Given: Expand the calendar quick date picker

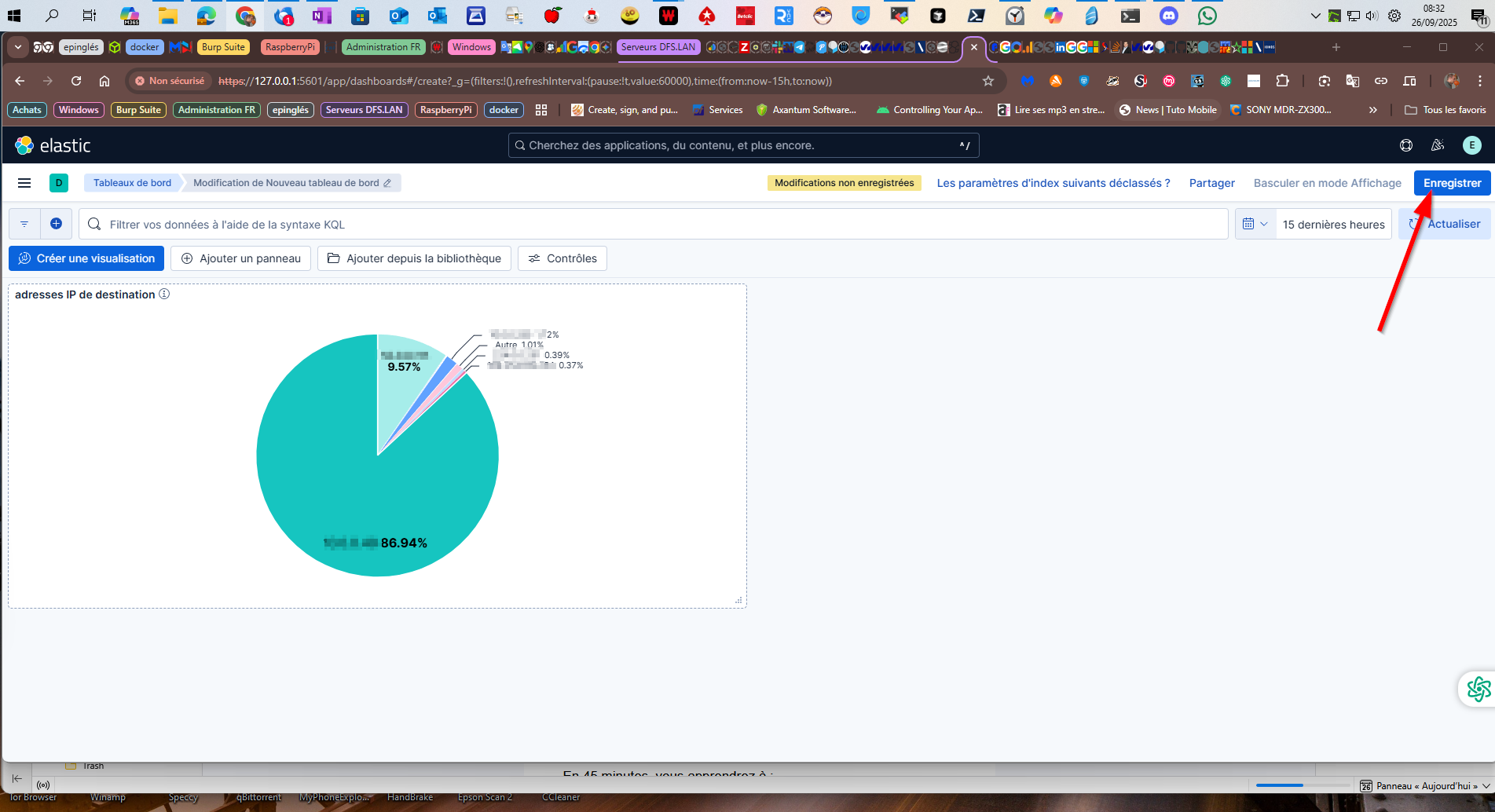Looking at the screenshot, I should point(1255,224).
